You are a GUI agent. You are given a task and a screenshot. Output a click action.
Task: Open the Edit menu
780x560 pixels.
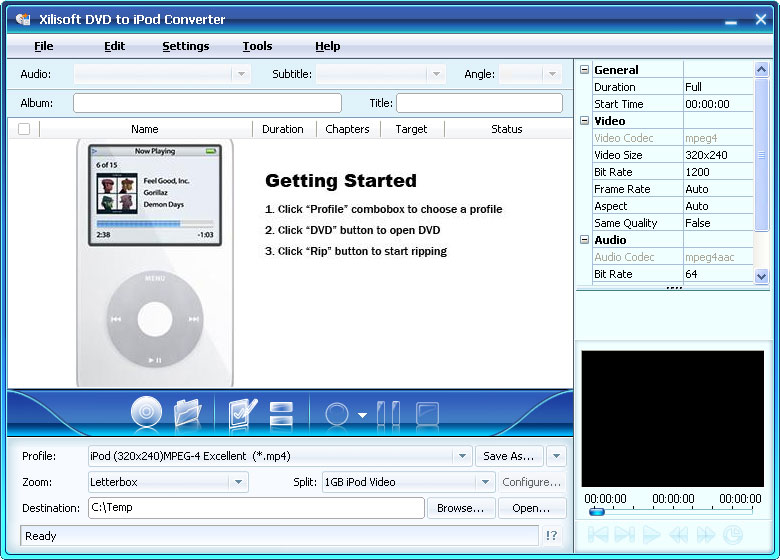[114, 46]
